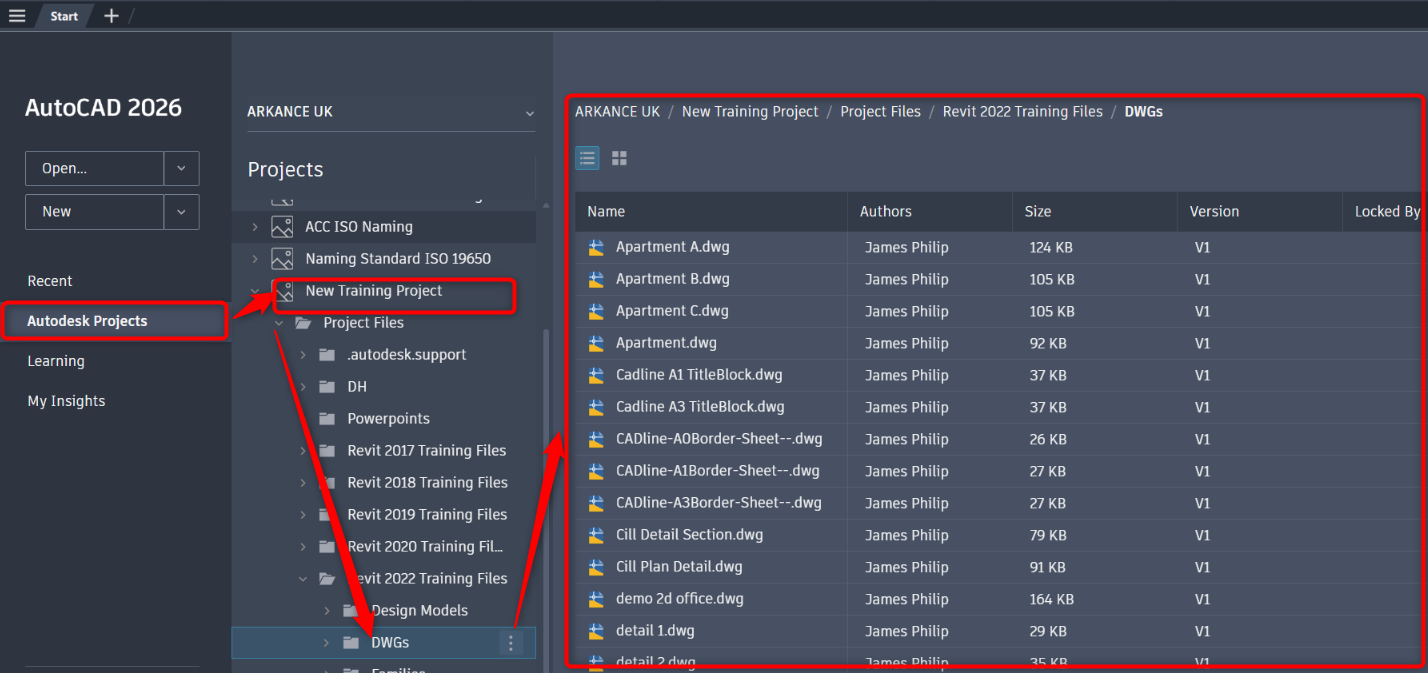Click the New button

click(94, 212)
